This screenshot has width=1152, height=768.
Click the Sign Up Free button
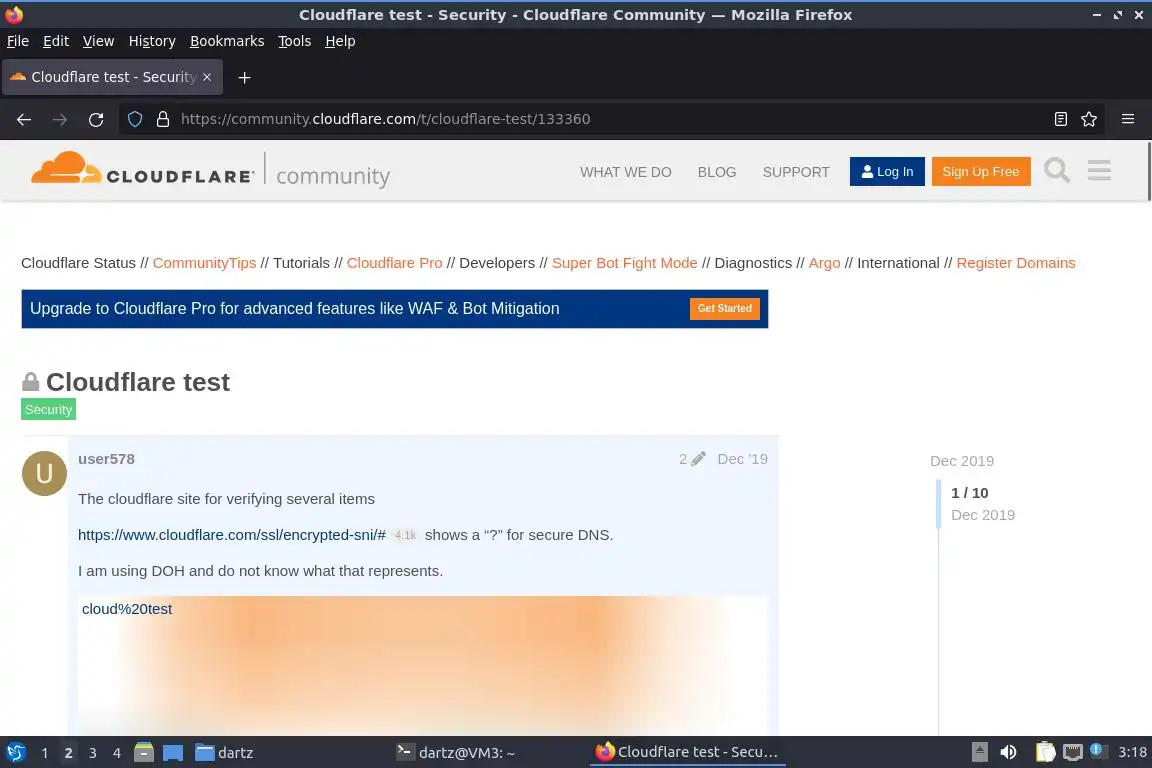981,171
